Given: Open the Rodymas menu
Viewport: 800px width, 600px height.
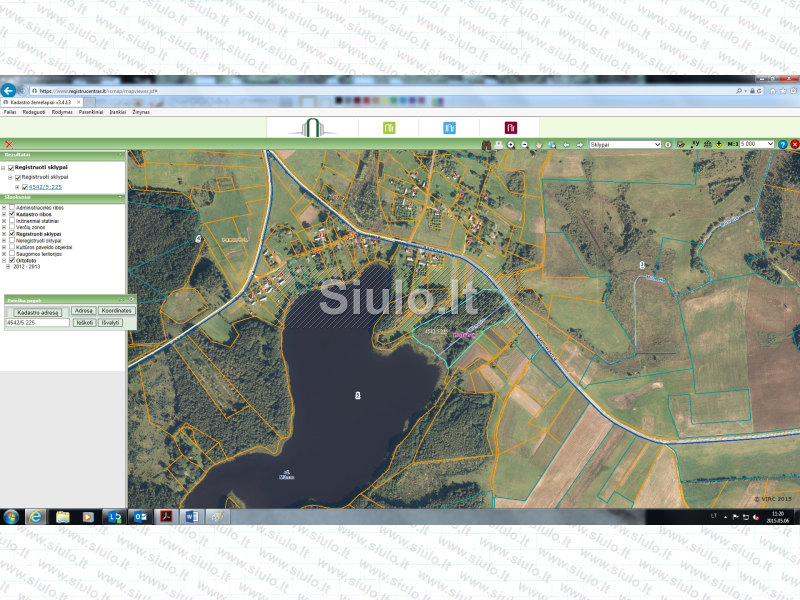Looking at the screenshot, I should click(62, 112).
